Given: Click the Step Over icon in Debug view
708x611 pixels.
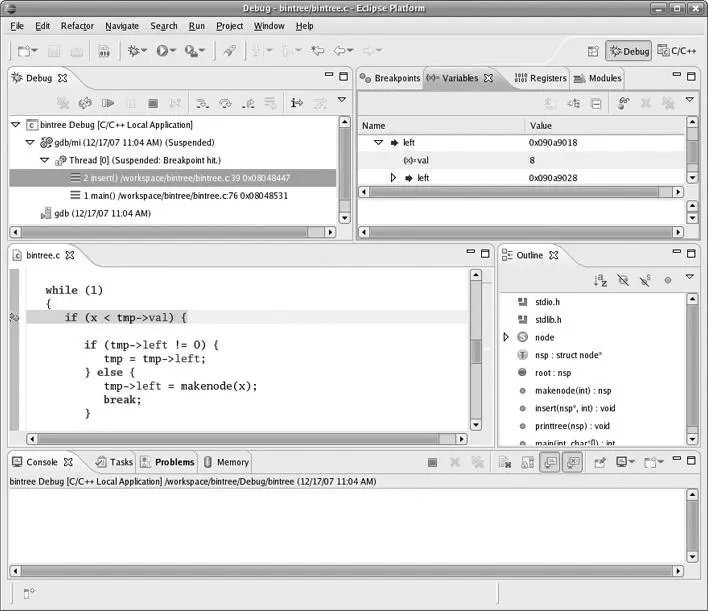Looking at the screenshot, I should tap(225, 103).
